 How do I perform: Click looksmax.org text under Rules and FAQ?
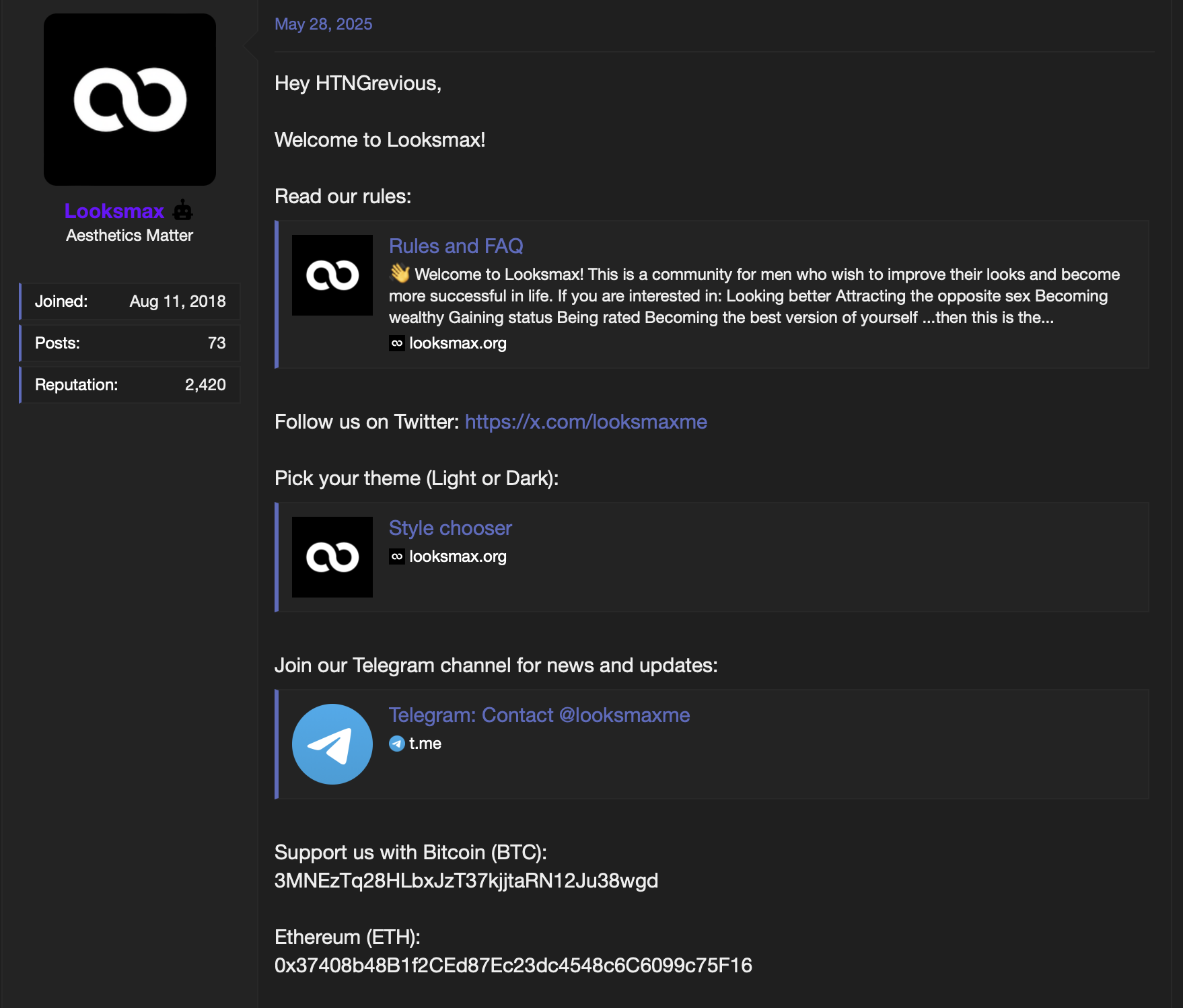pos(458,343)
